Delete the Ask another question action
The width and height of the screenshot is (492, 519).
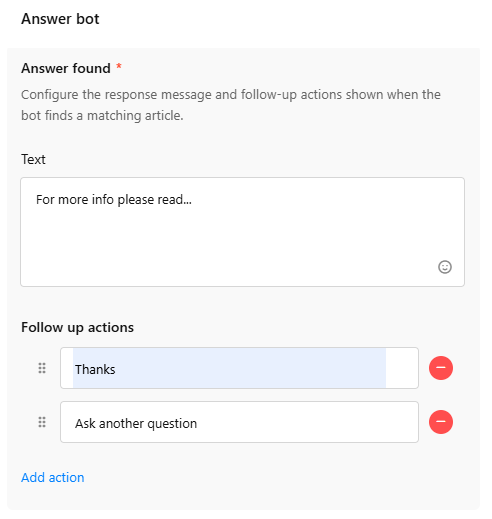[441, 422]
